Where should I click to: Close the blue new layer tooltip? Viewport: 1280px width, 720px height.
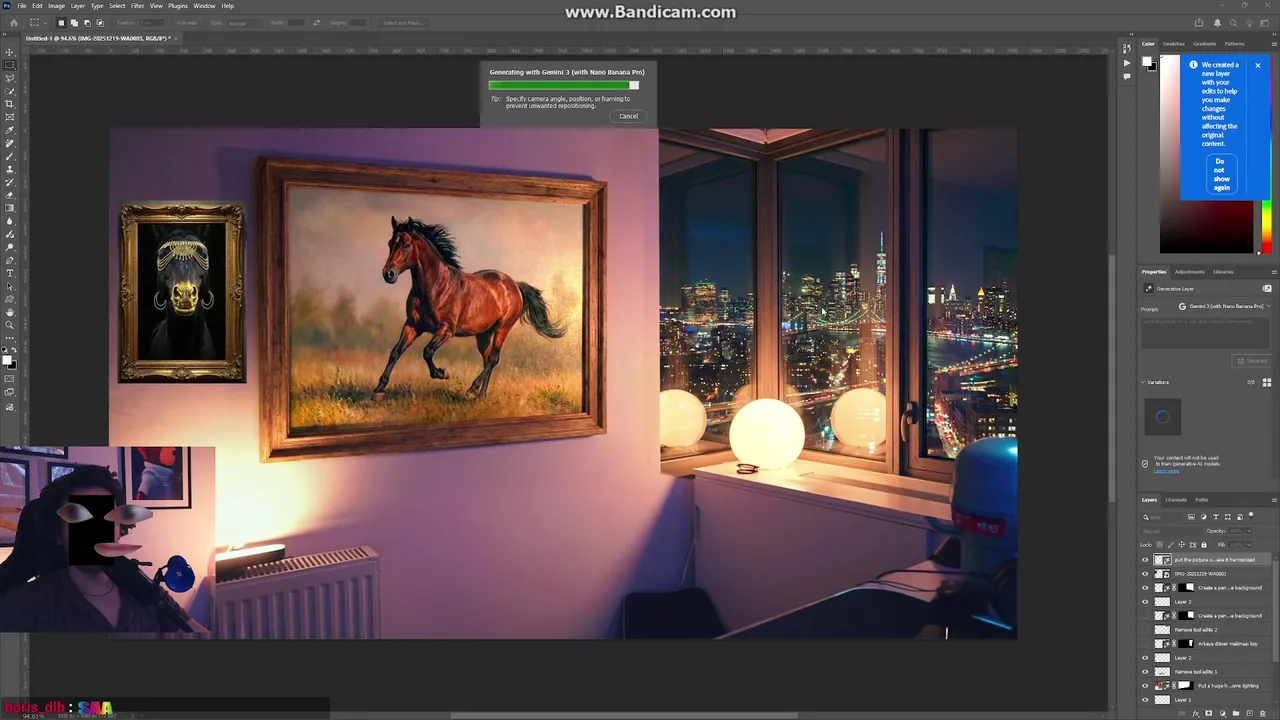click(x=1258, y=65)
